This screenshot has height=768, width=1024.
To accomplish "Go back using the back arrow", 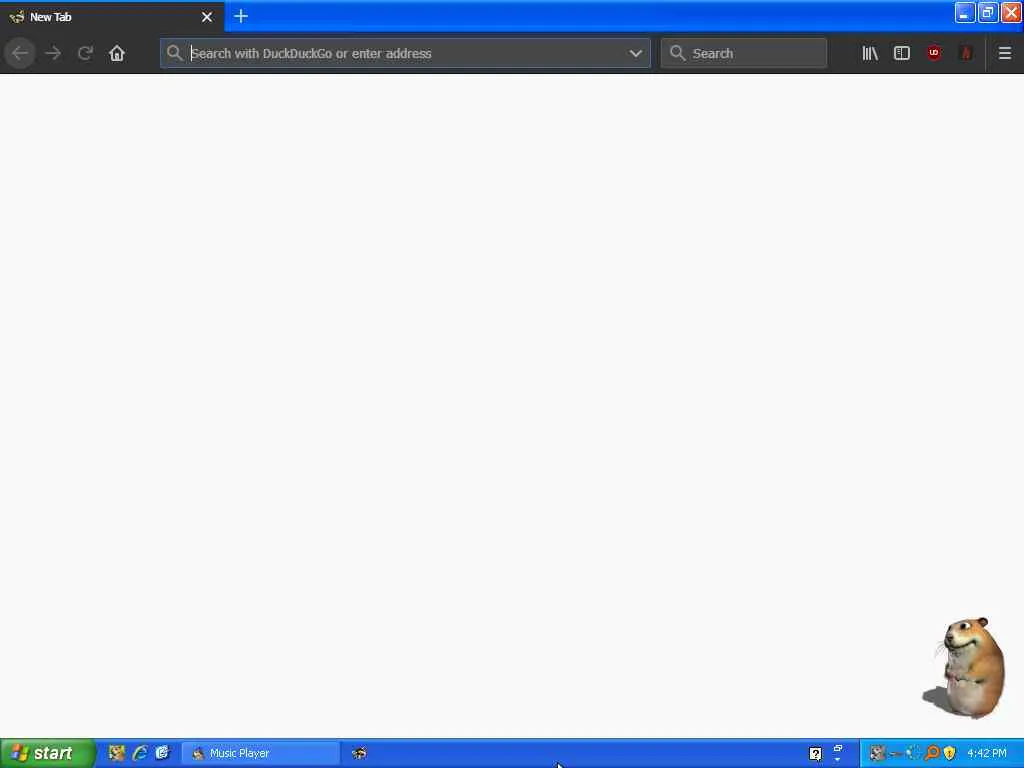I will [20, 53].
